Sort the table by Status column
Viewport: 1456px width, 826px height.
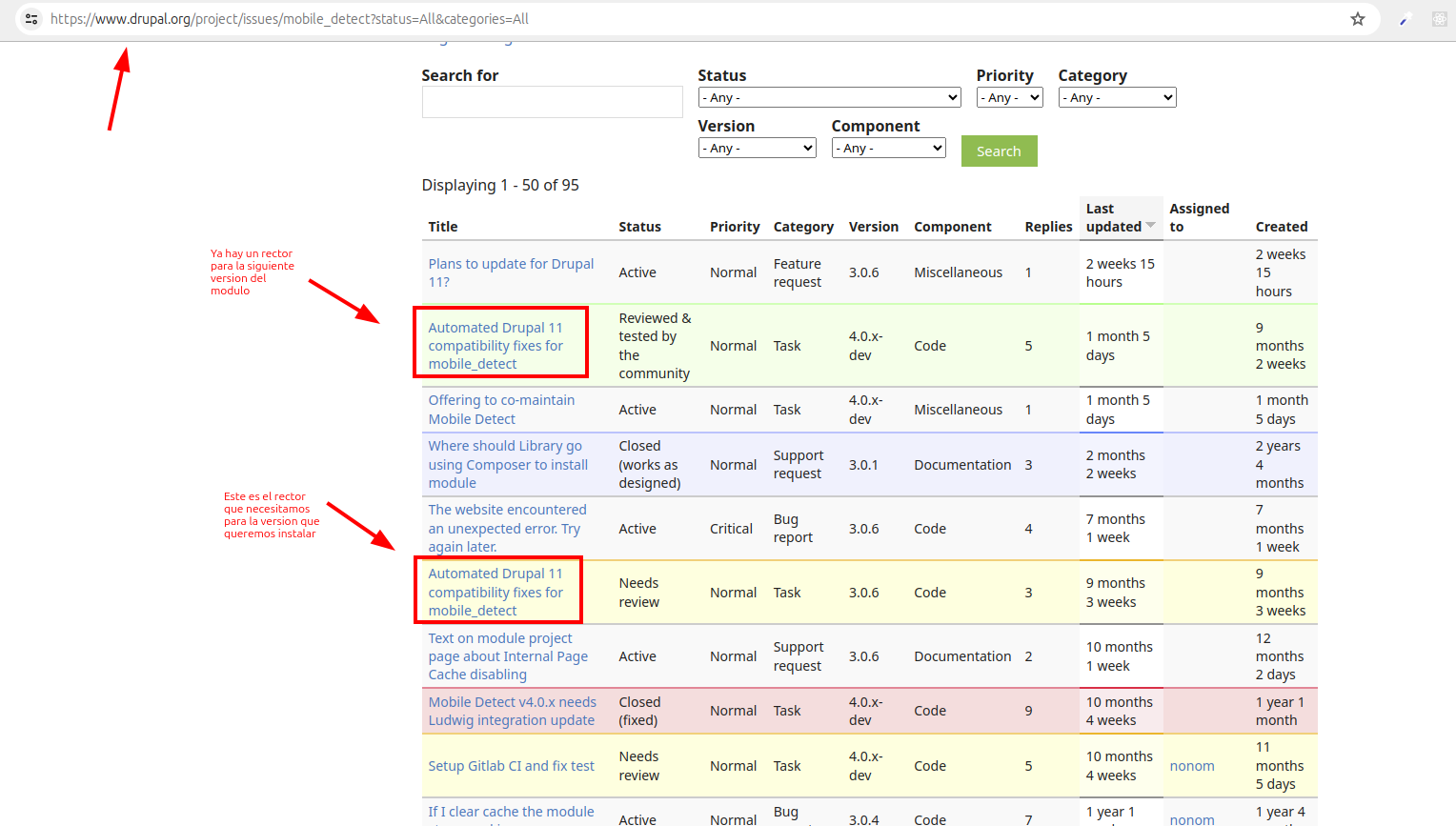tap(639, 227)
